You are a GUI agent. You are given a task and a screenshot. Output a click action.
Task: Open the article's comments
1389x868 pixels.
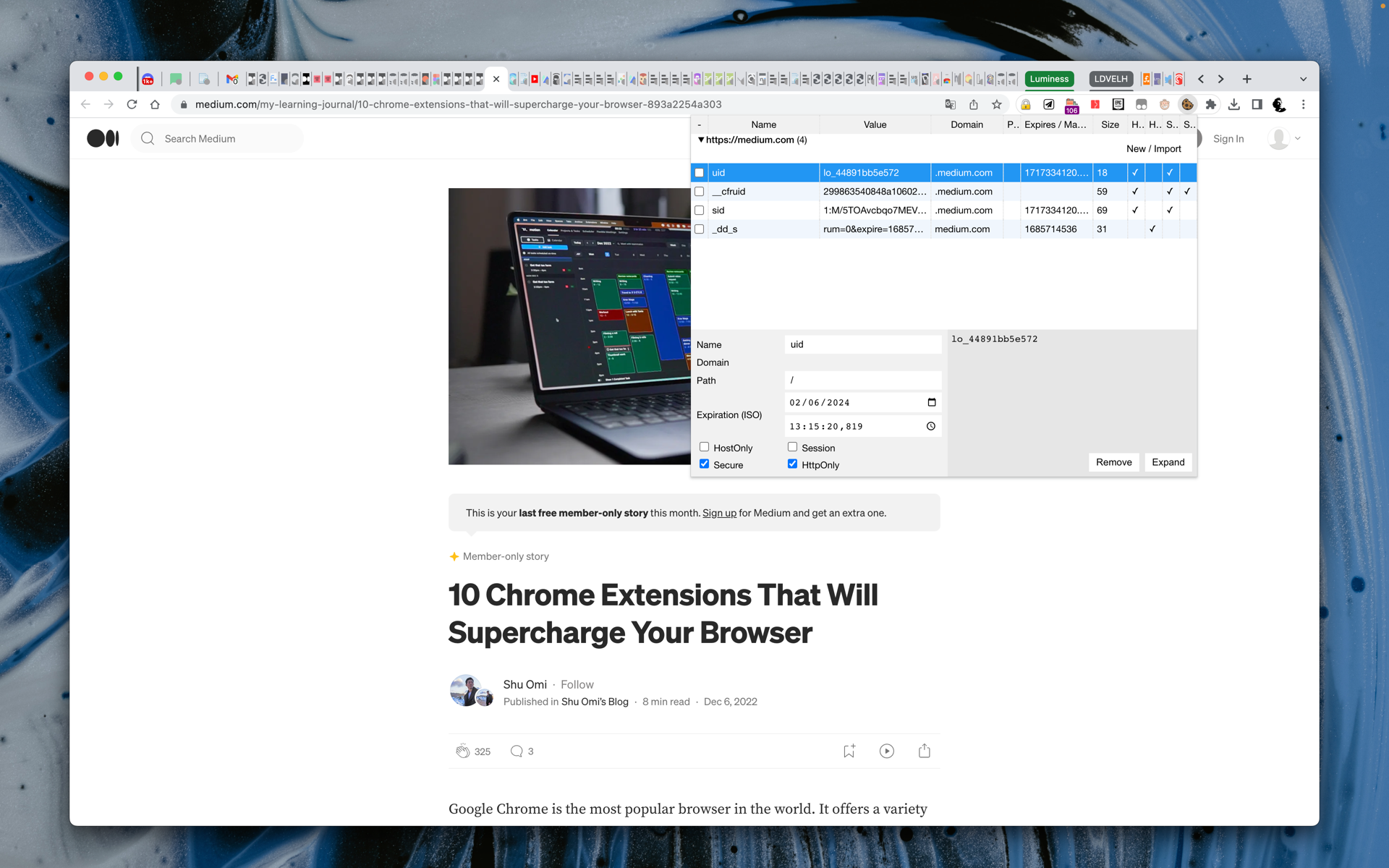coord(518,751)
